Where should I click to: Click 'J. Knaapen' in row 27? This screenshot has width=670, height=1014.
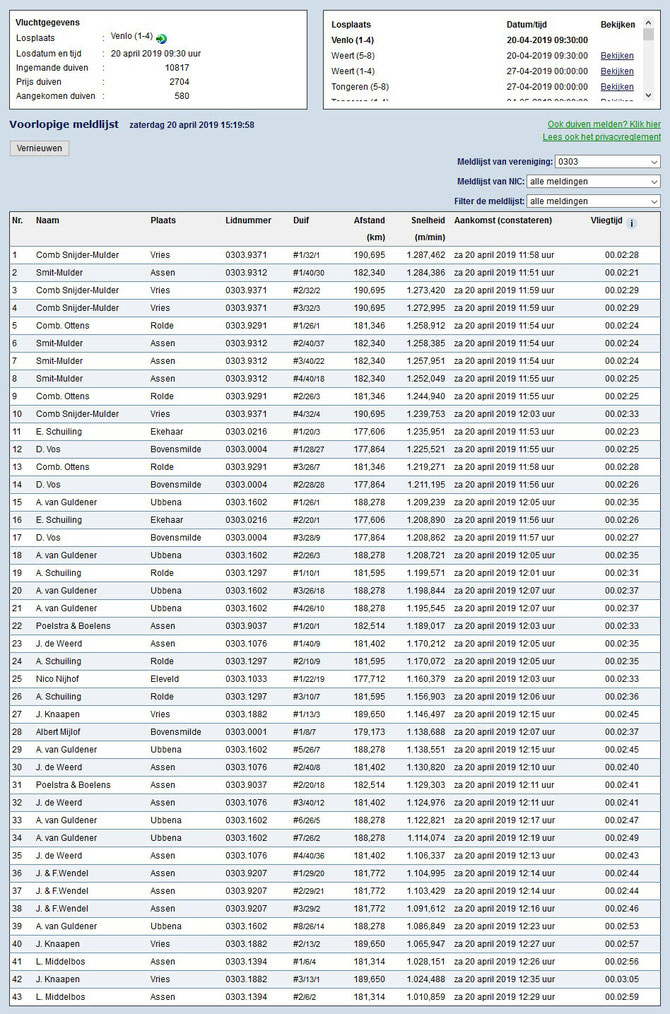point(58,715)
